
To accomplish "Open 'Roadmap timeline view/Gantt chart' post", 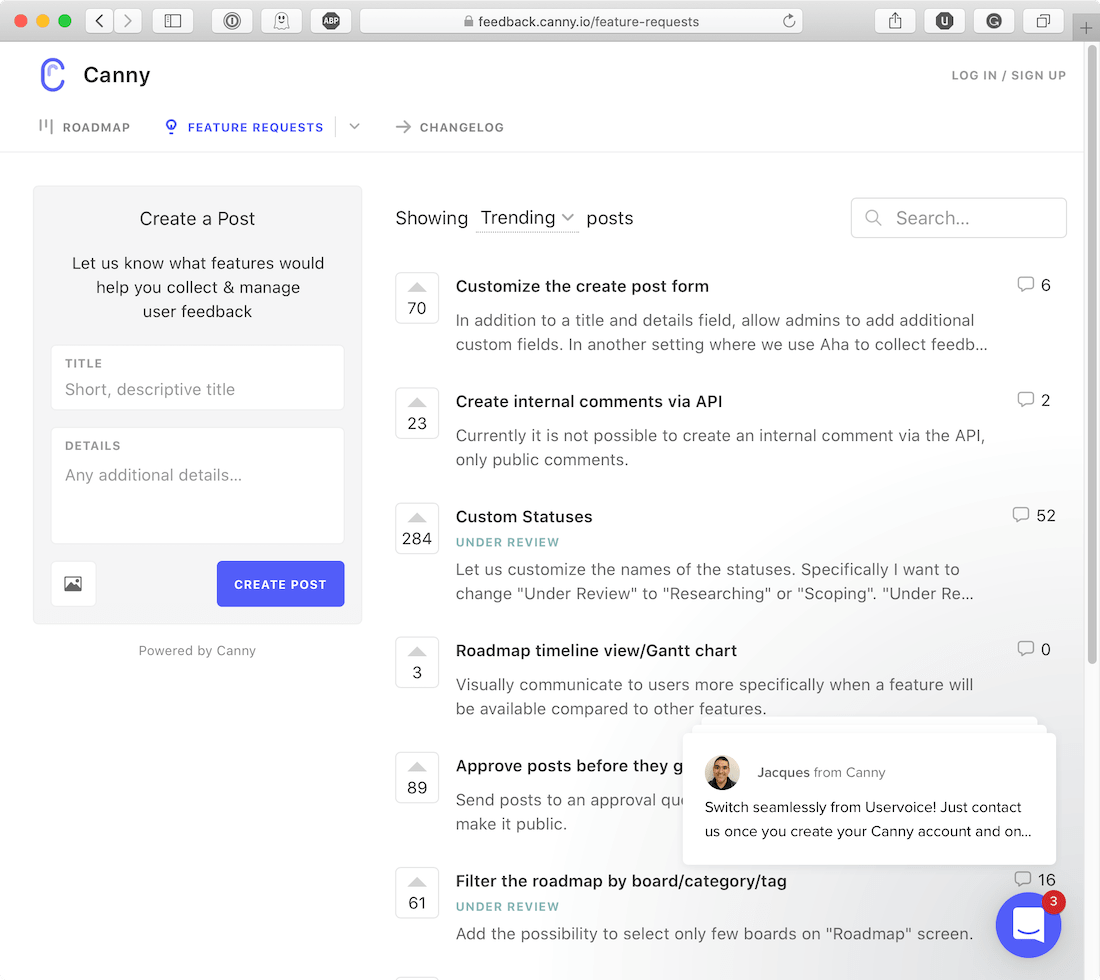I will coord(596,650).
